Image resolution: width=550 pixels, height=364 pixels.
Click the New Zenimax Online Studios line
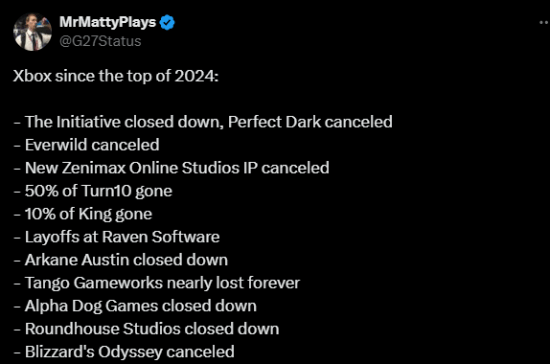[x=172, y=168]
